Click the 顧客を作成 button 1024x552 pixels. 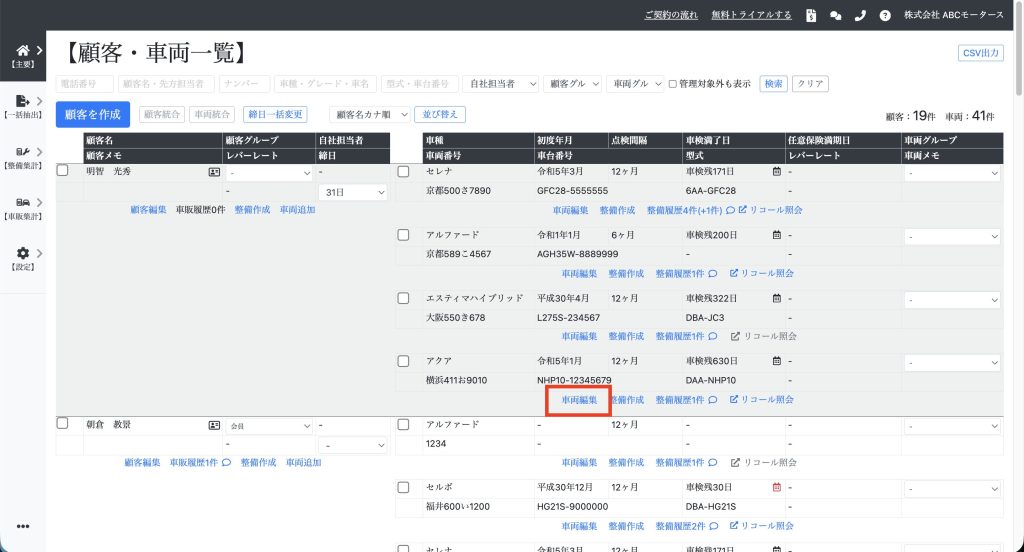tap(93, 115)
